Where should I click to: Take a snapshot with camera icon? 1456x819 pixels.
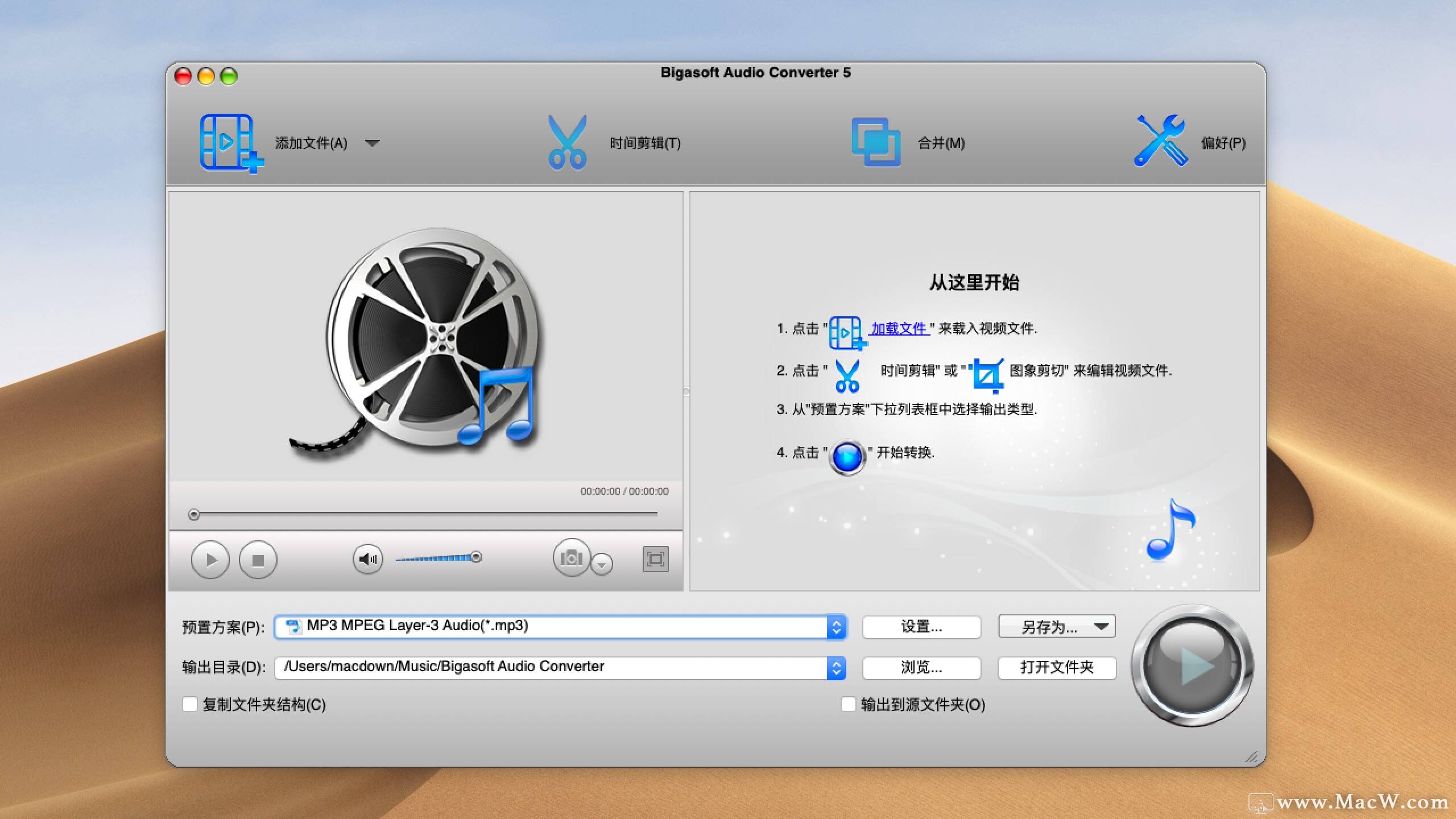[572, 558]
